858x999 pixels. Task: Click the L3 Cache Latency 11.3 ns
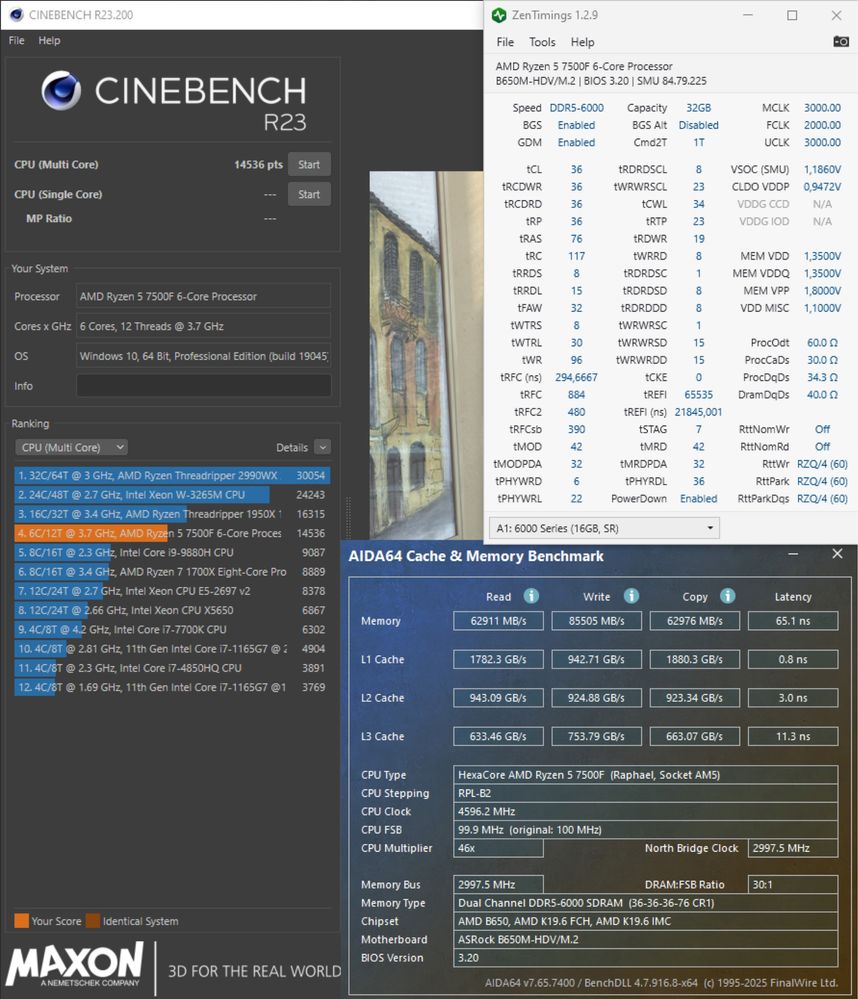[792, 737]
